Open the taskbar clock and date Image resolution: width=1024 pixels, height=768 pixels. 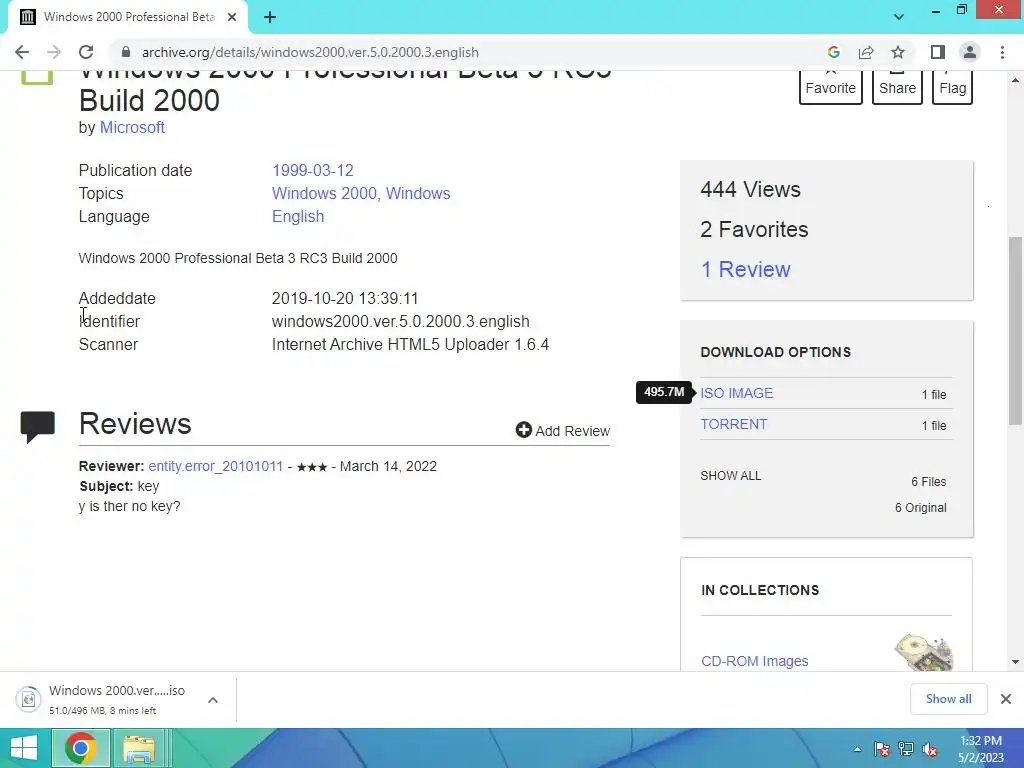pos(981,749)
